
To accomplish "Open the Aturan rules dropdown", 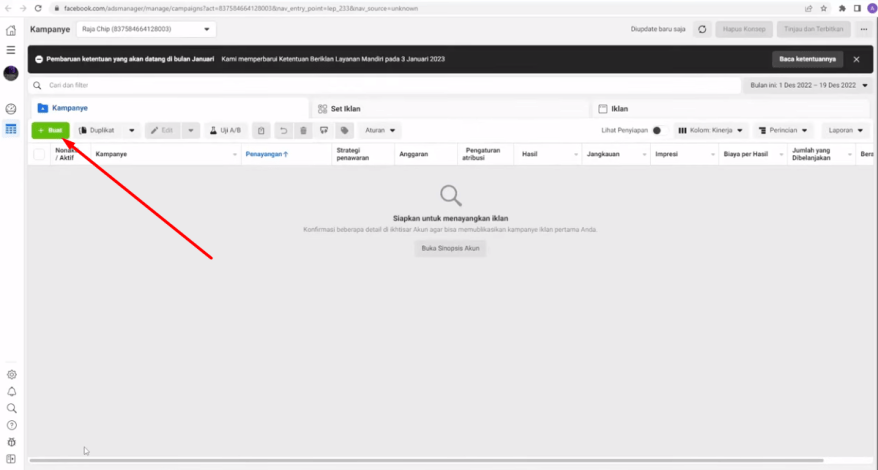I will point(380,131).
